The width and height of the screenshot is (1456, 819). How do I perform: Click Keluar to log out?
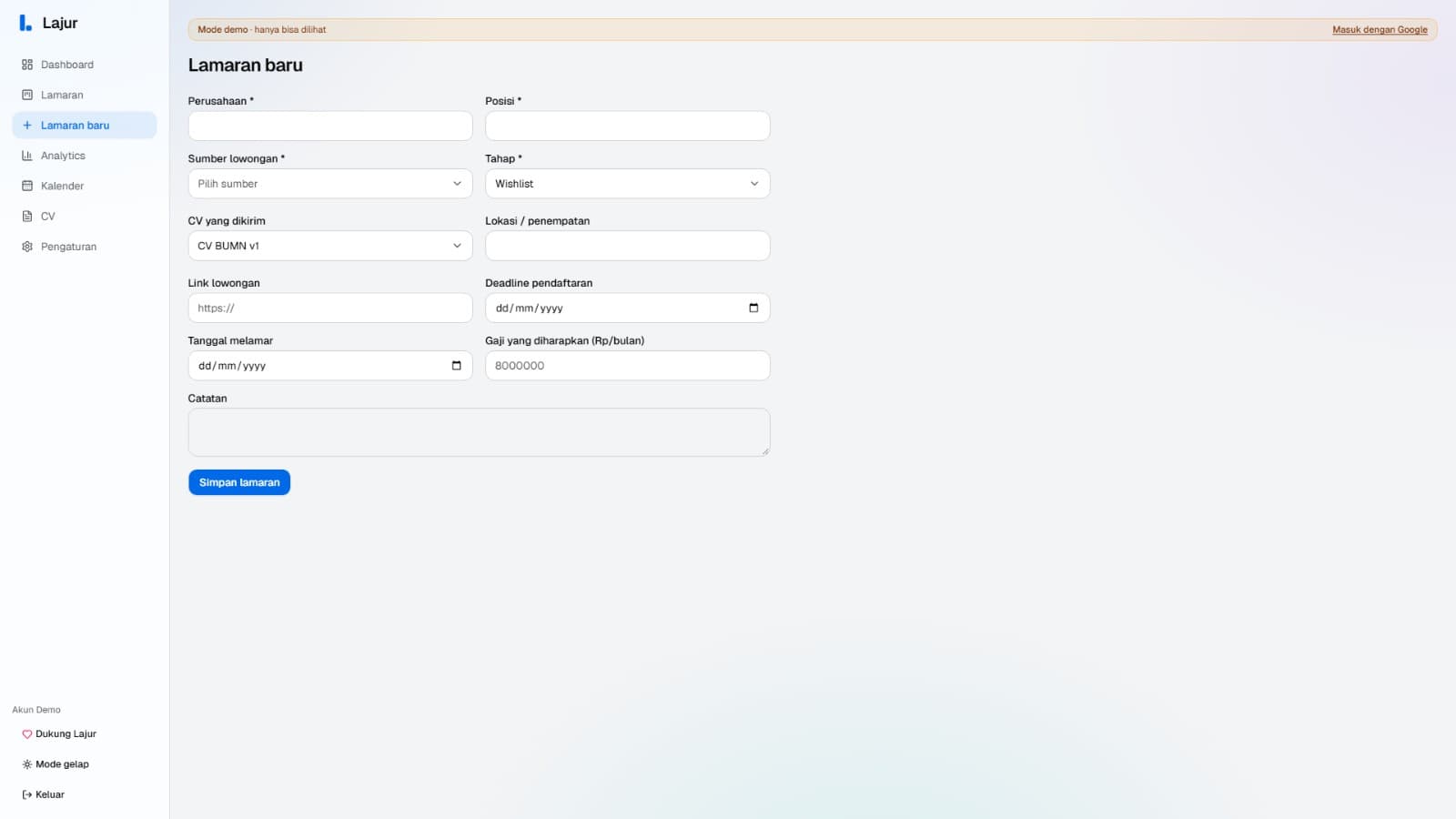44,794
